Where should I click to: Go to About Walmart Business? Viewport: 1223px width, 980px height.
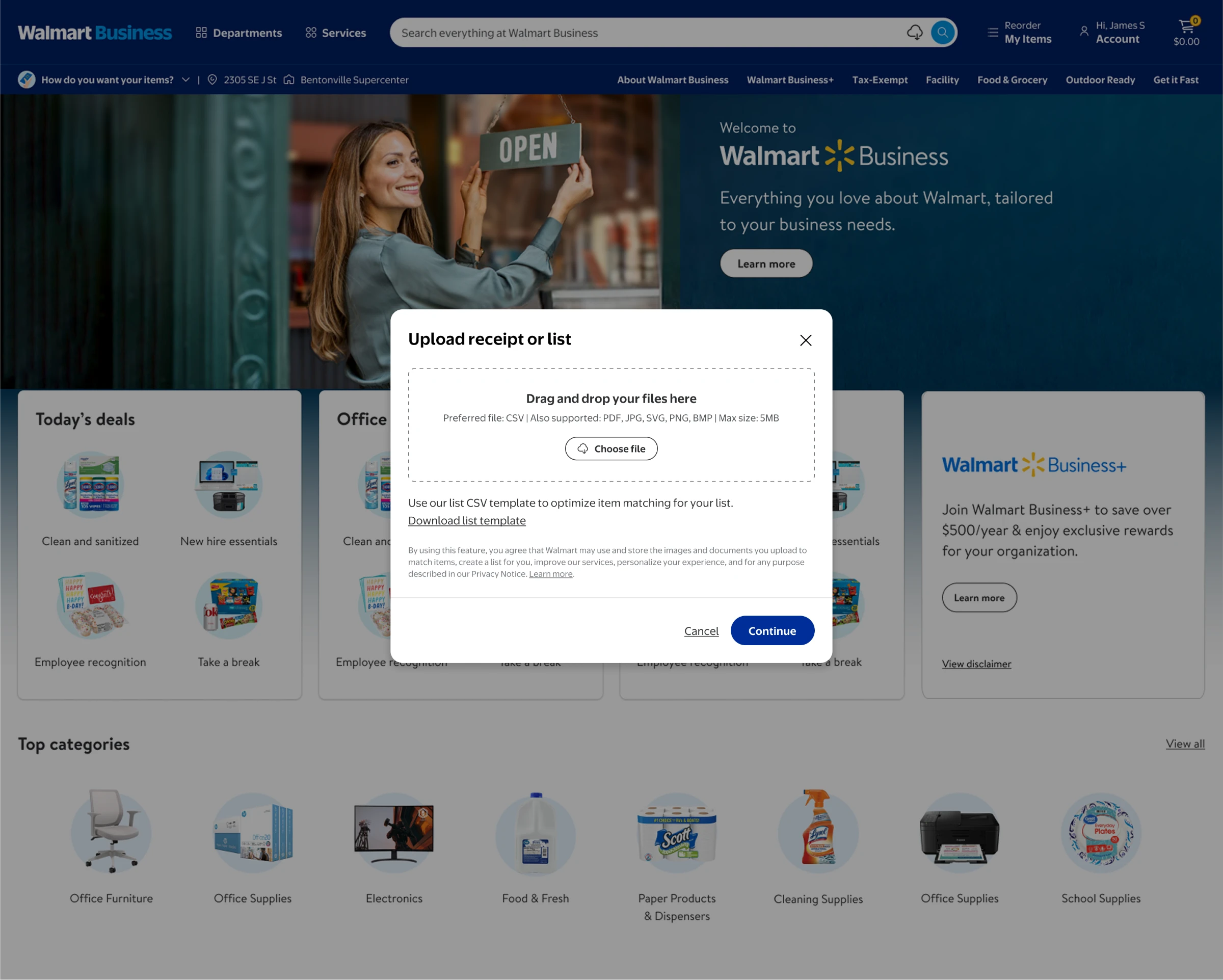coord(673,80)
